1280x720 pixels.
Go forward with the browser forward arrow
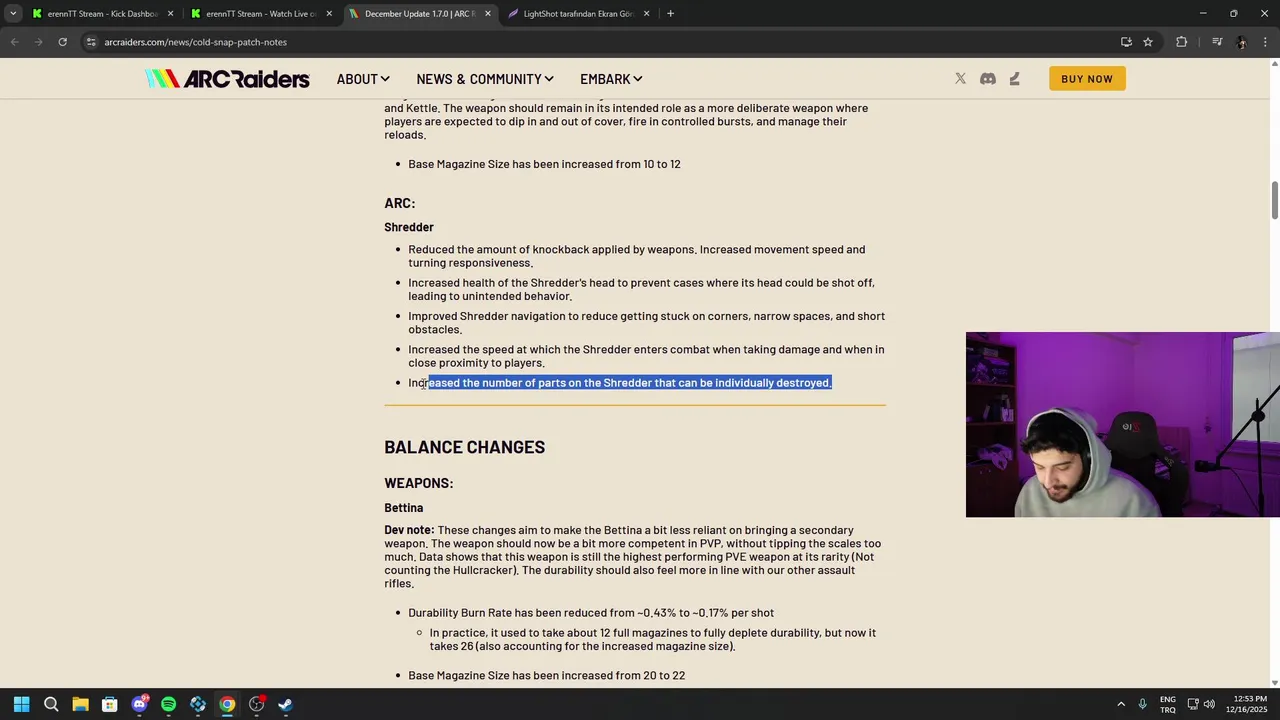click(x=38, y=42)
